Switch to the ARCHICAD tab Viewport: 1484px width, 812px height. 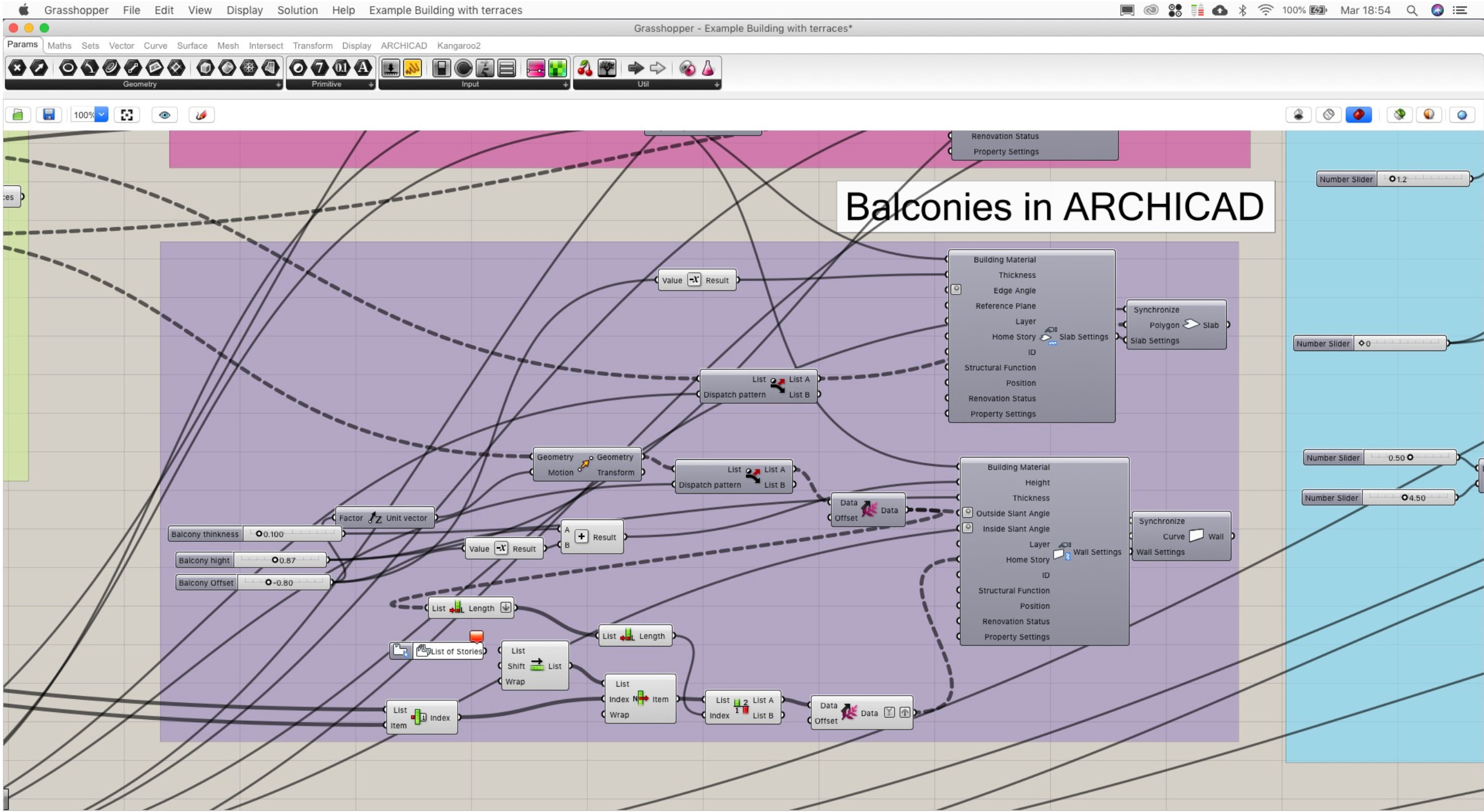pyautogui.click(x=403, y=45)
